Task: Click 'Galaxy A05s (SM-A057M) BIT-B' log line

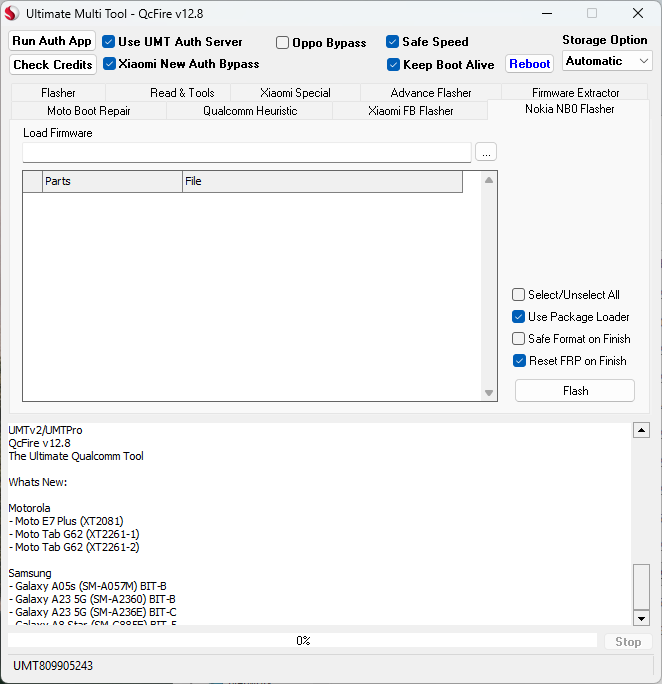Action: click(x=88, y=586)
